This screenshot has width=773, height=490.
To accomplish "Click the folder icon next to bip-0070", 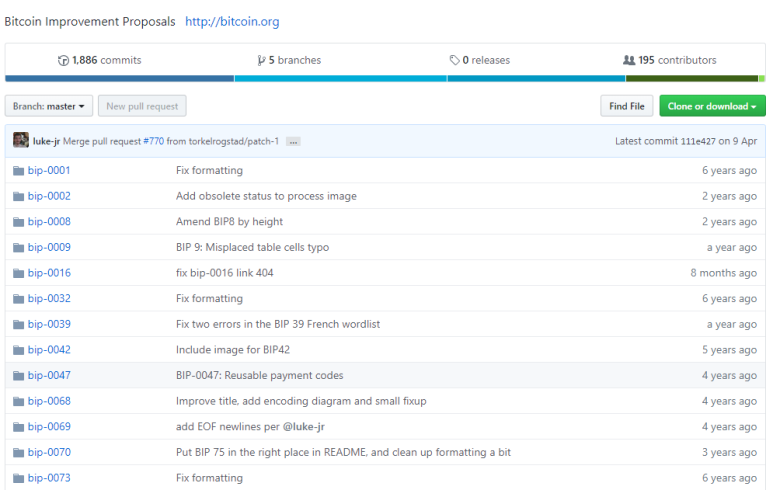I will click(x=19, y=453).
